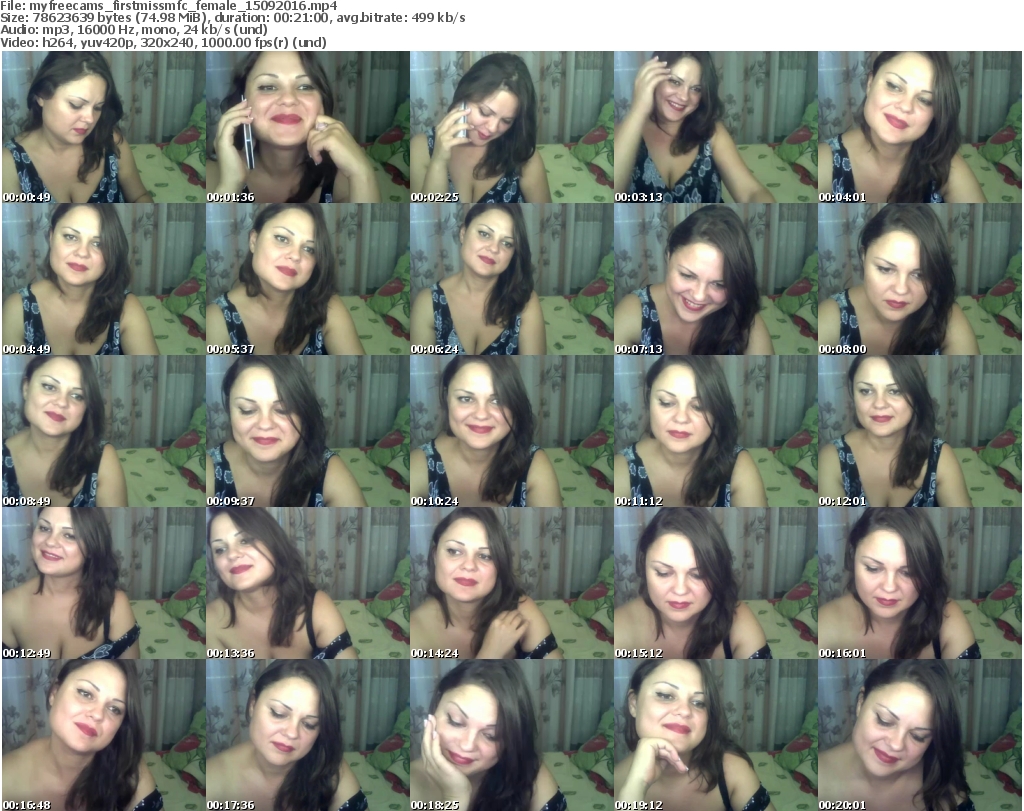
Task: Click the Video codec info line
Action: (163, 42)
